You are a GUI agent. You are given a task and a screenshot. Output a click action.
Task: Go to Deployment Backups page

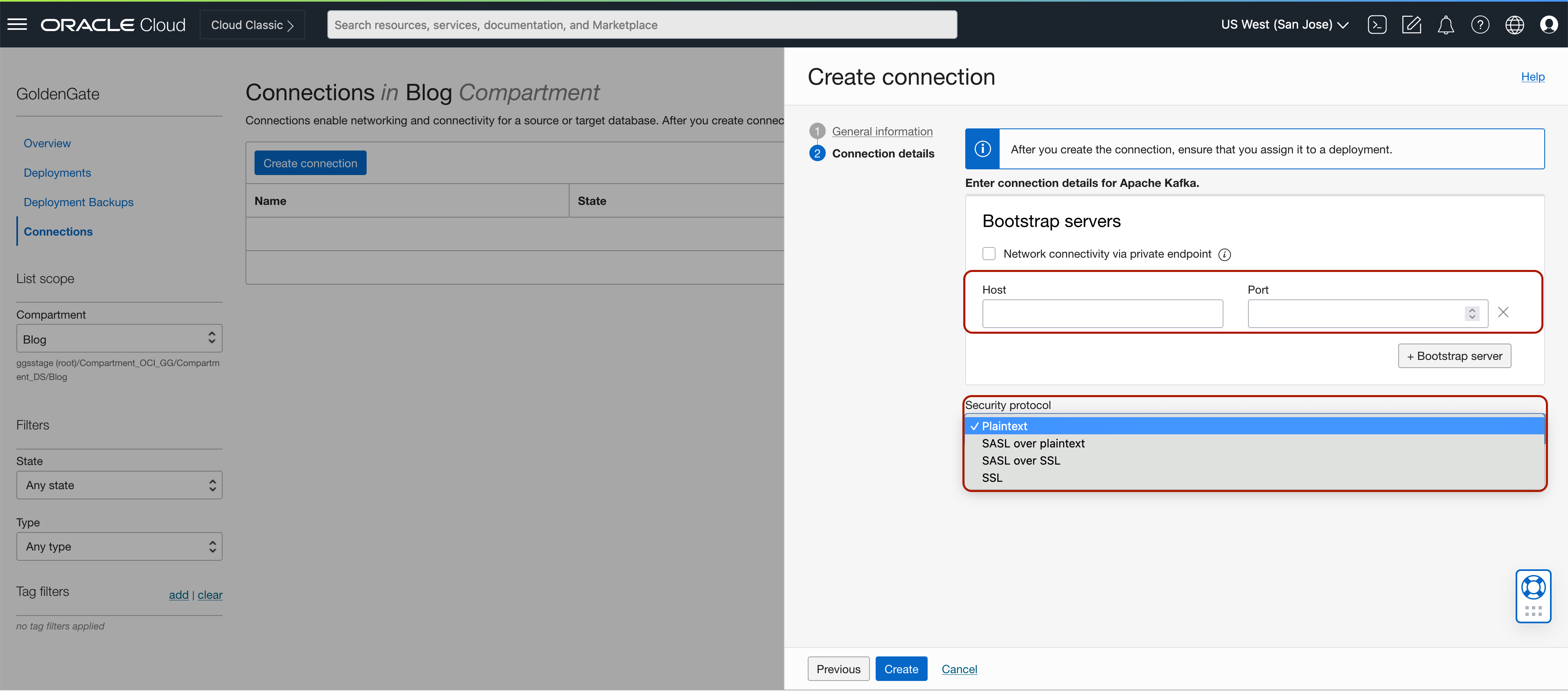click(x=79, y=202)
